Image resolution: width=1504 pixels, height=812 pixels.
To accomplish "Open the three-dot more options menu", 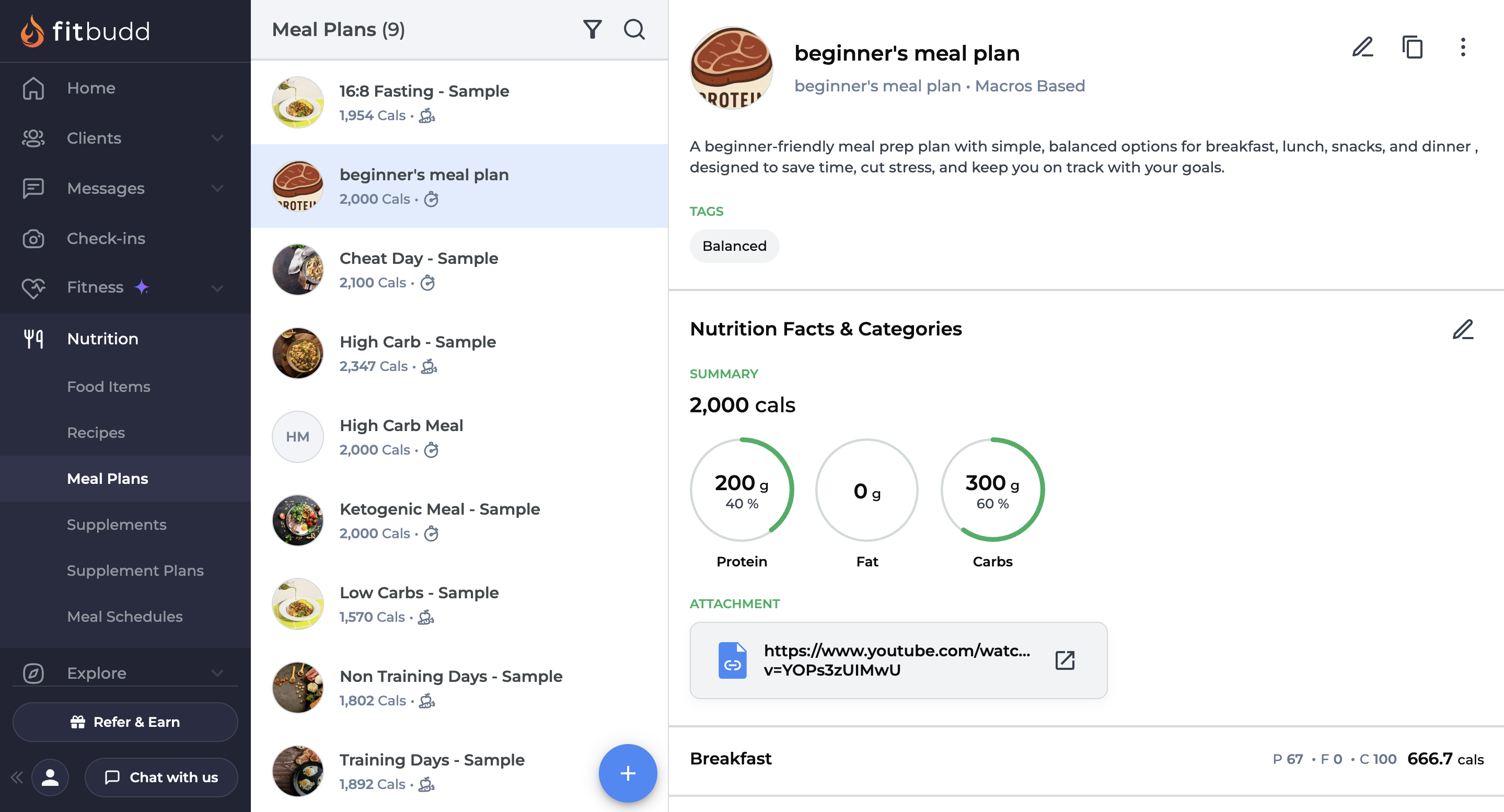I will click(x=1463, y=47).
